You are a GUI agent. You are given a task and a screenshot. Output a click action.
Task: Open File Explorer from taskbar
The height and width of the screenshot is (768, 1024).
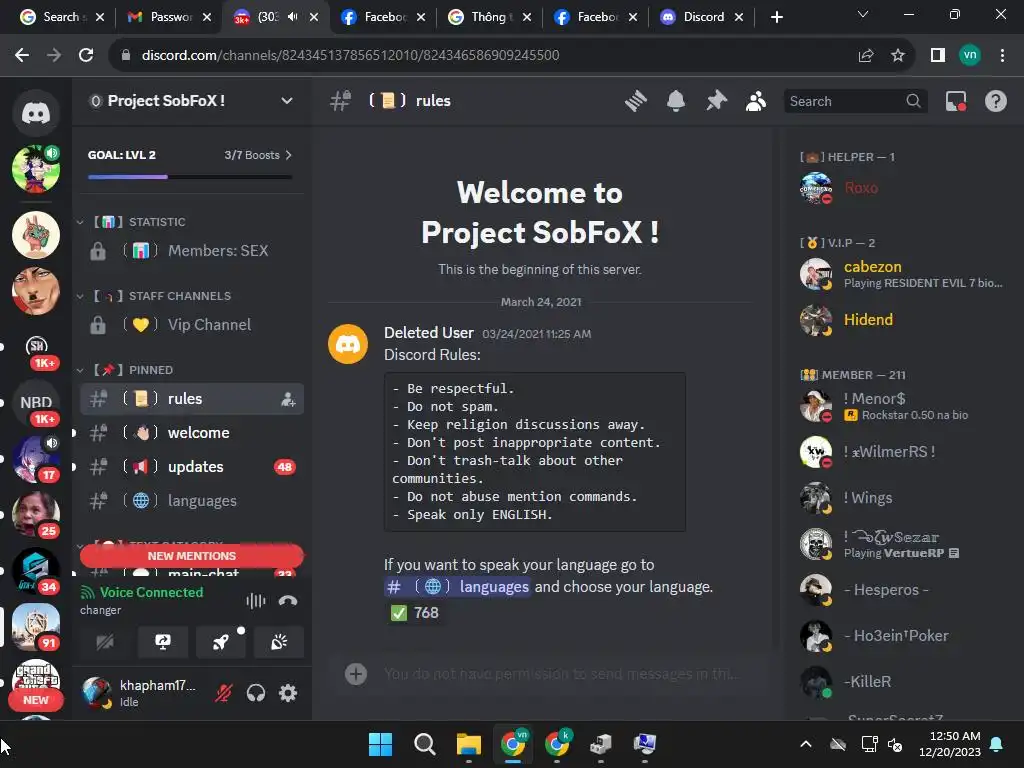[x=468, y=744]
